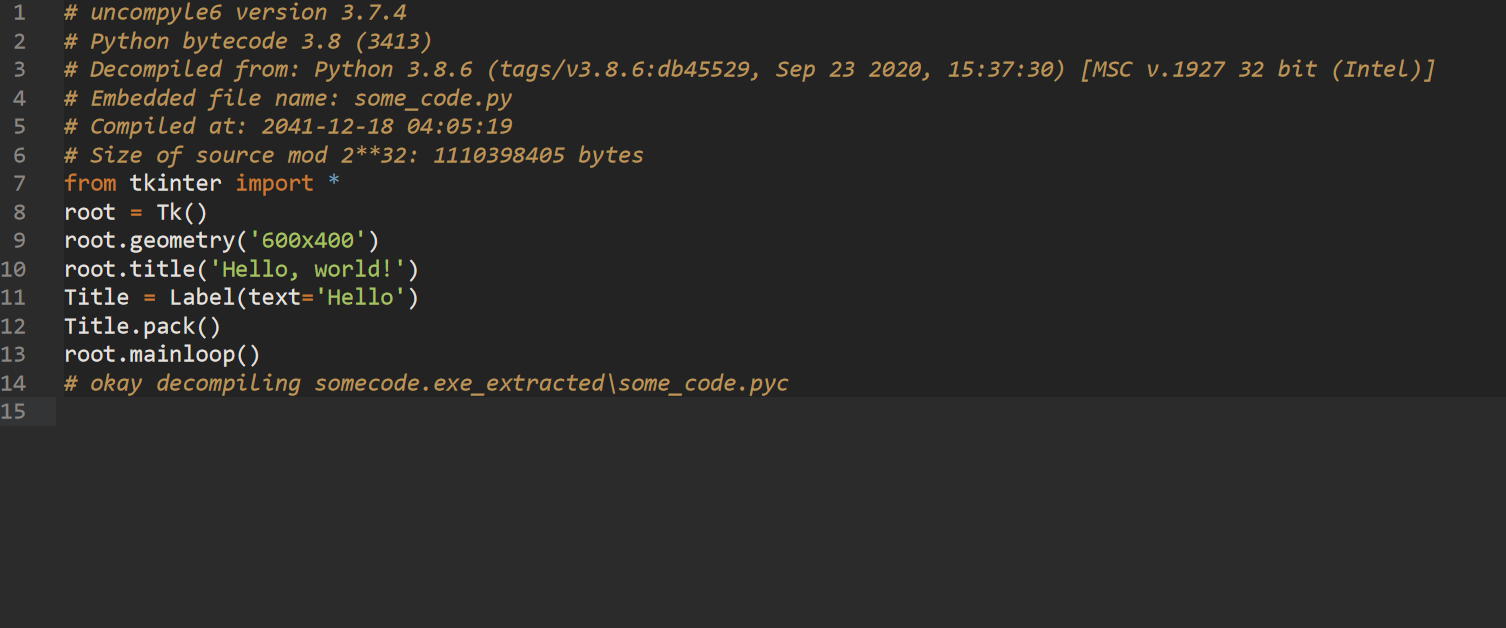The height and width of the screenshot is (628, 1506).
Task: Click the 'uncompyle6 version 3.7.4' comment
Action: (x=235, y=13)
